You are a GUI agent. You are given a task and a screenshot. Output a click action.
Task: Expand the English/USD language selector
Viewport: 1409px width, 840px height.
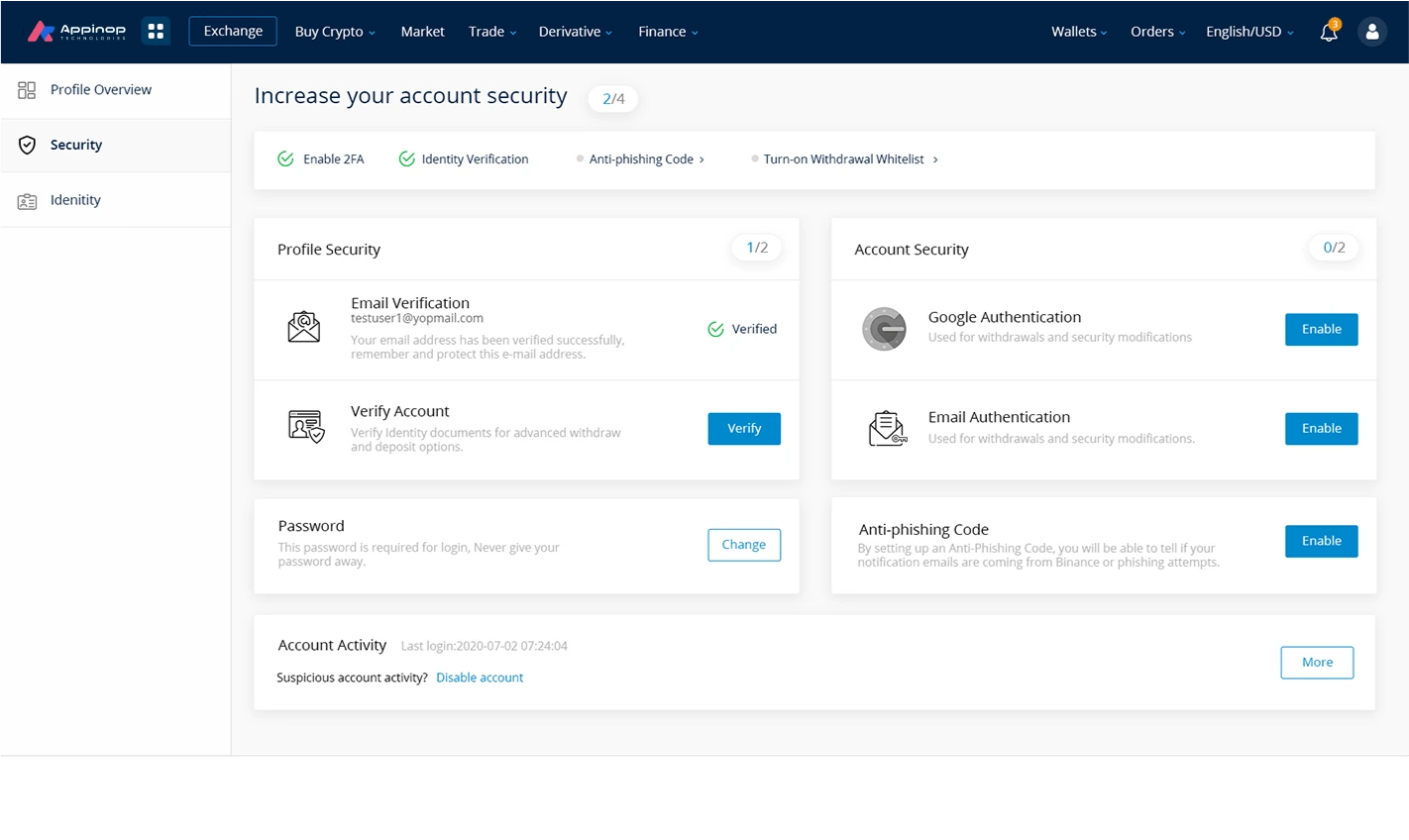1248,32
